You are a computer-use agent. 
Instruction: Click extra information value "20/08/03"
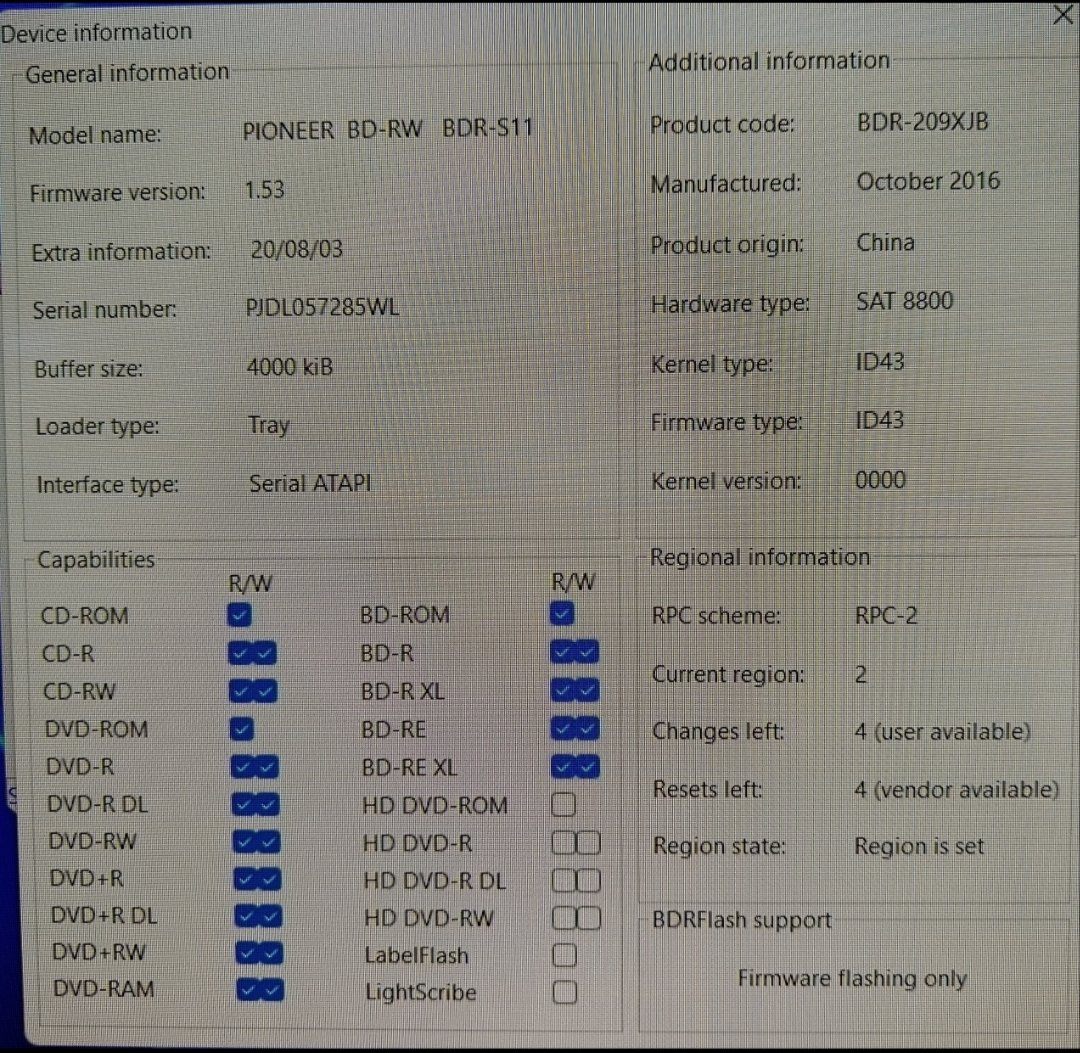[296, 249]
